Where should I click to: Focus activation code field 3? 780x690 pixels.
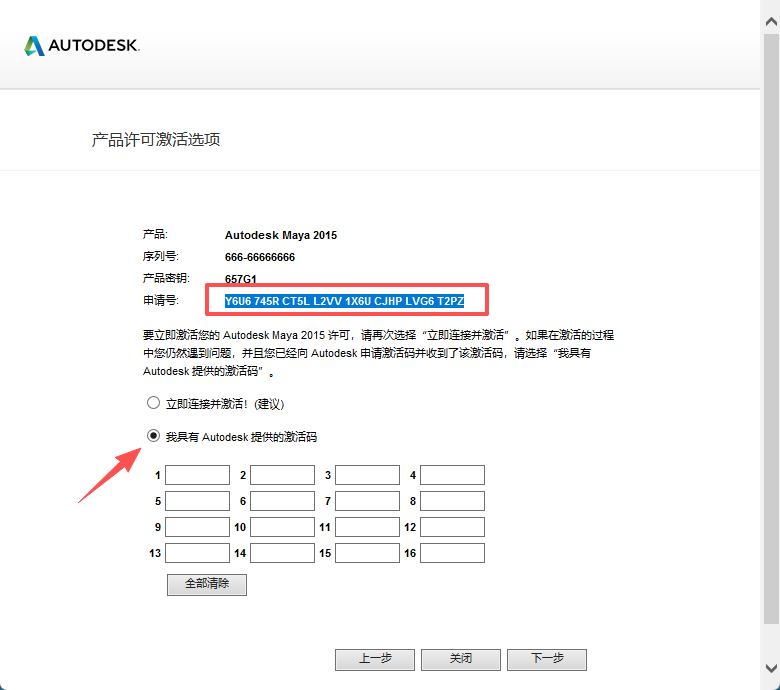coord(368,475)
